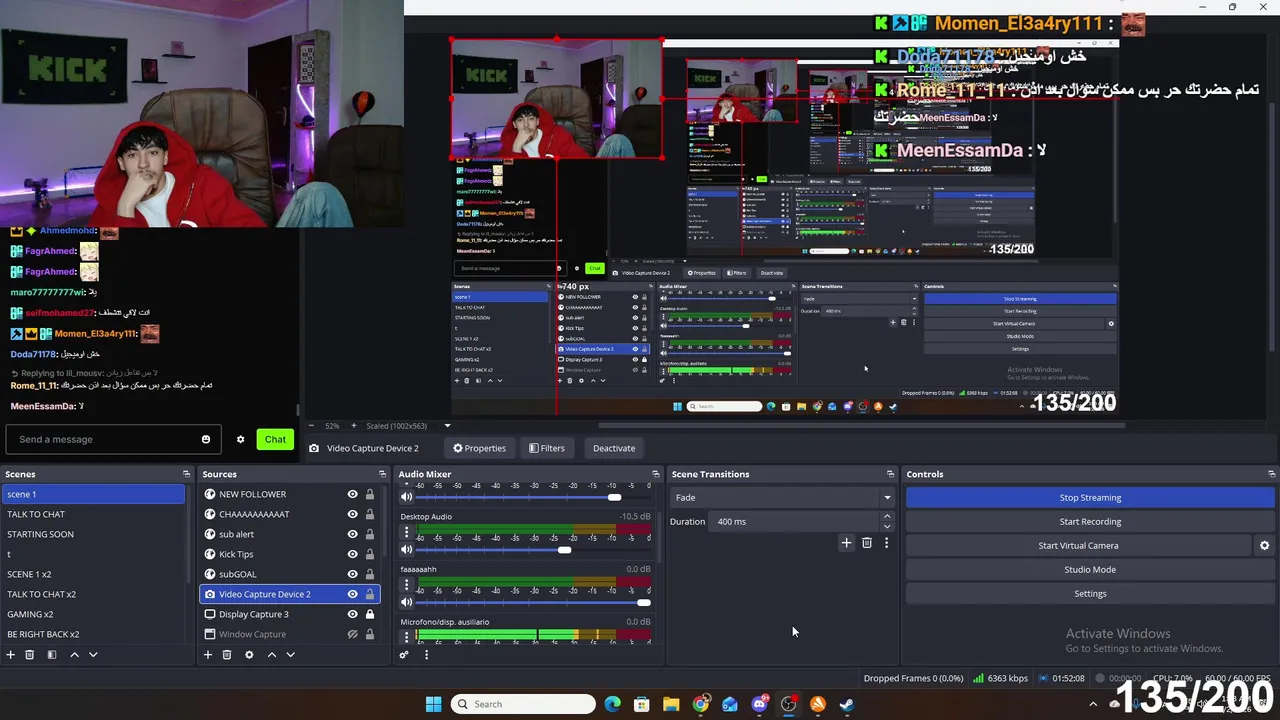Open source properties gear in Sources toolbar

coord(249,655)
